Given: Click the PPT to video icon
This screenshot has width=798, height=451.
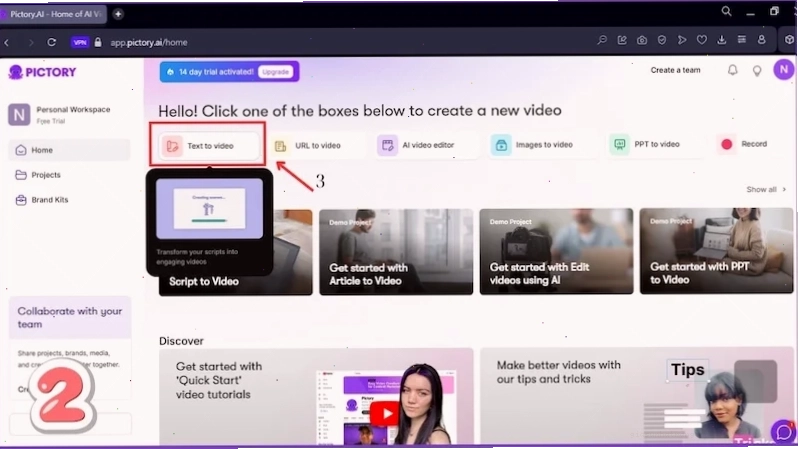Looking at the screenshot, I should 619,145.
